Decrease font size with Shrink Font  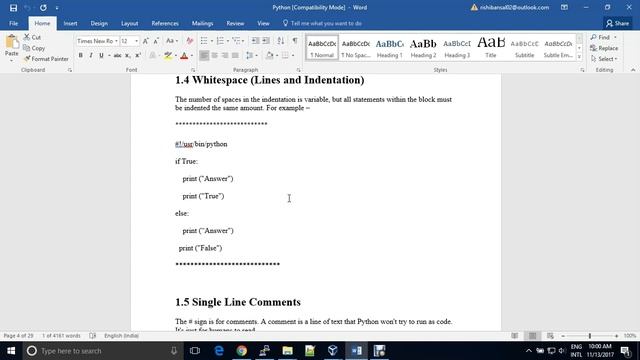pyautogui.click(x=156, y=41)
